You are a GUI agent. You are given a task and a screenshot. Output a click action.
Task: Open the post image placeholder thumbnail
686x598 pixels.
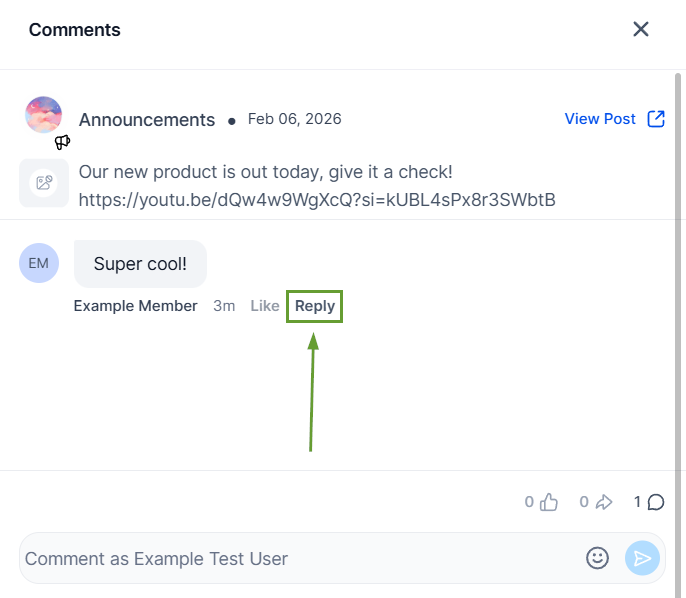[44, 183]
